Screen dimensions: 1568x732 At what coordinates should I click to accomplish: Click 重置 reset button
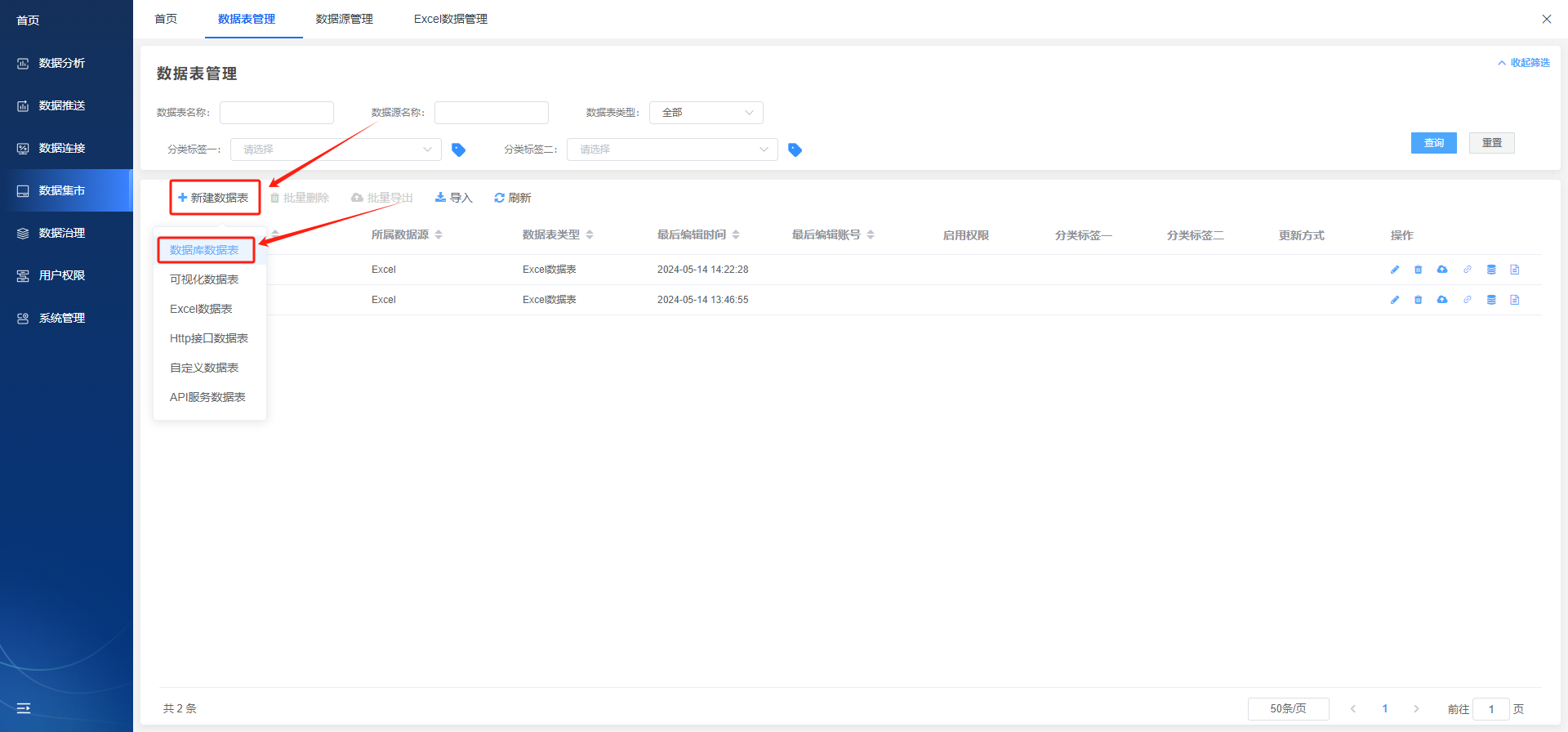[1492, 143]
